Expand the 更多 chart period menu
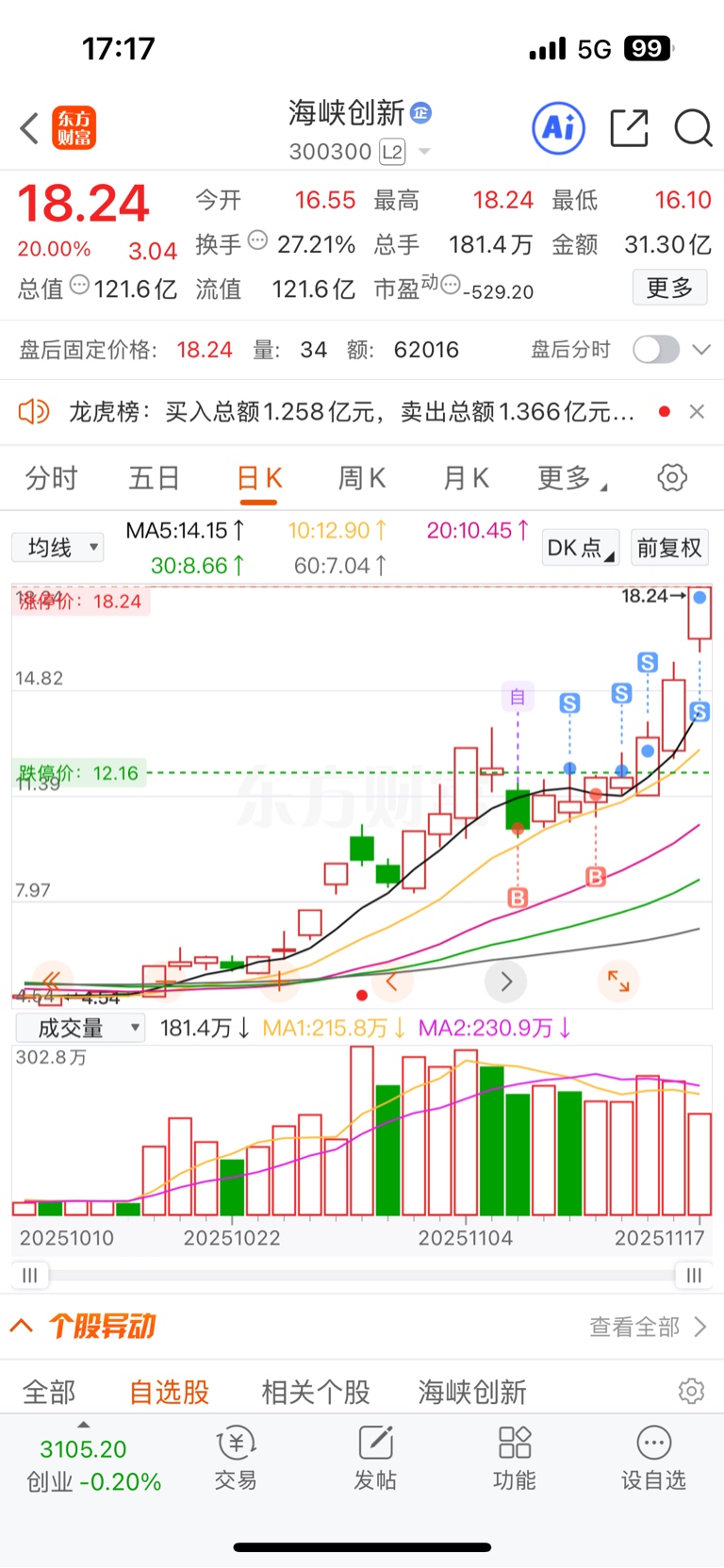This screenshot has width=724, height=1568. (x=572, y=479)
